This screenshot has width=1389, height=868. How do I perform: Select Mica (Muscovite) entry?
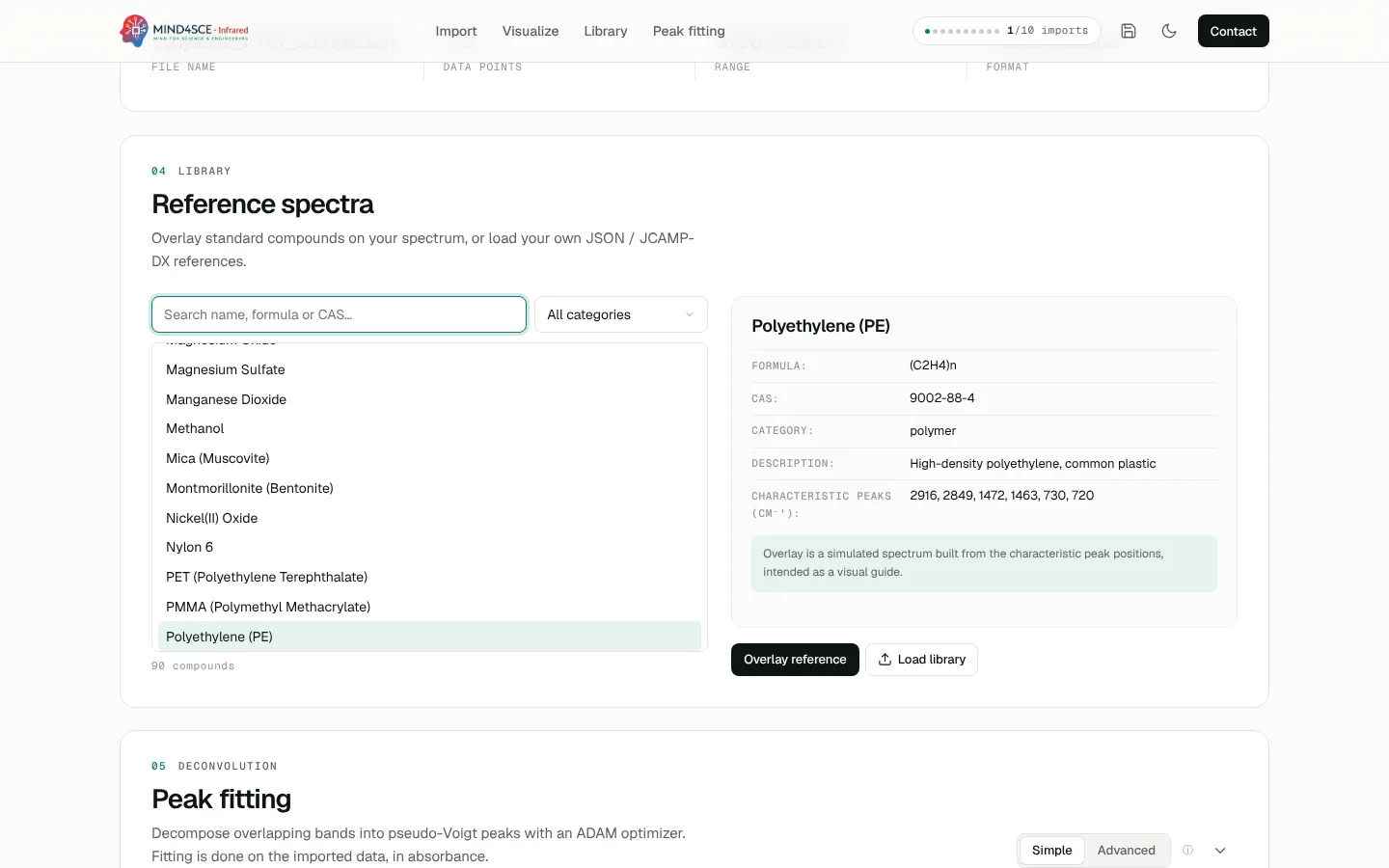pyautogui.click(x=429, y=458)
